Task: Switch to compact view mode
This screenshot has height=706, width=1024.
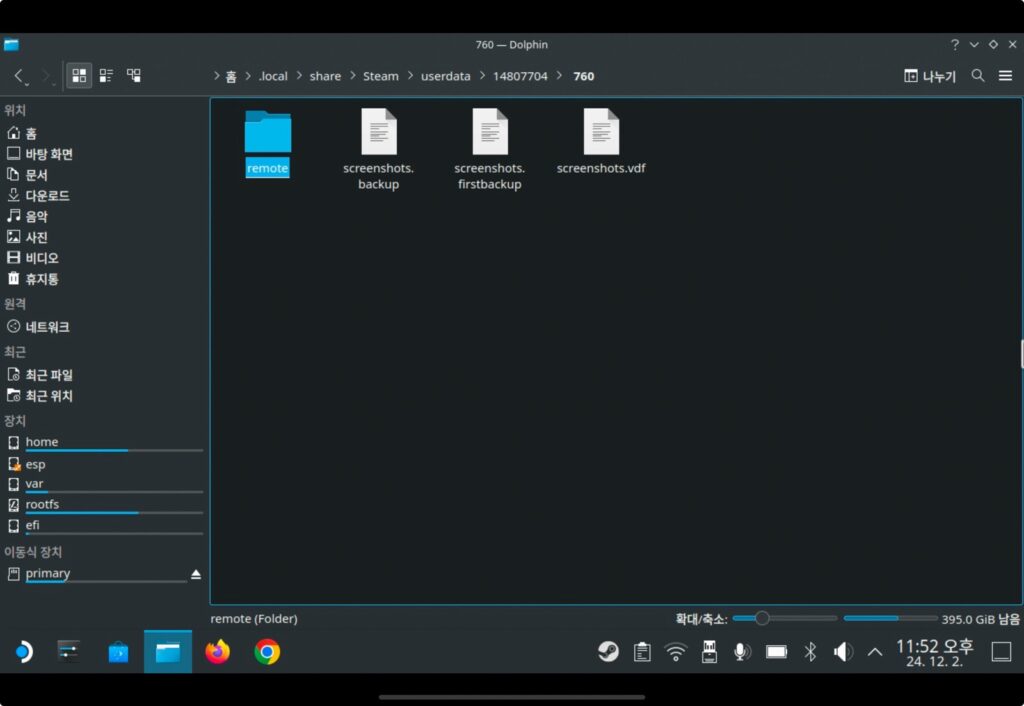Action: (106, 76)
